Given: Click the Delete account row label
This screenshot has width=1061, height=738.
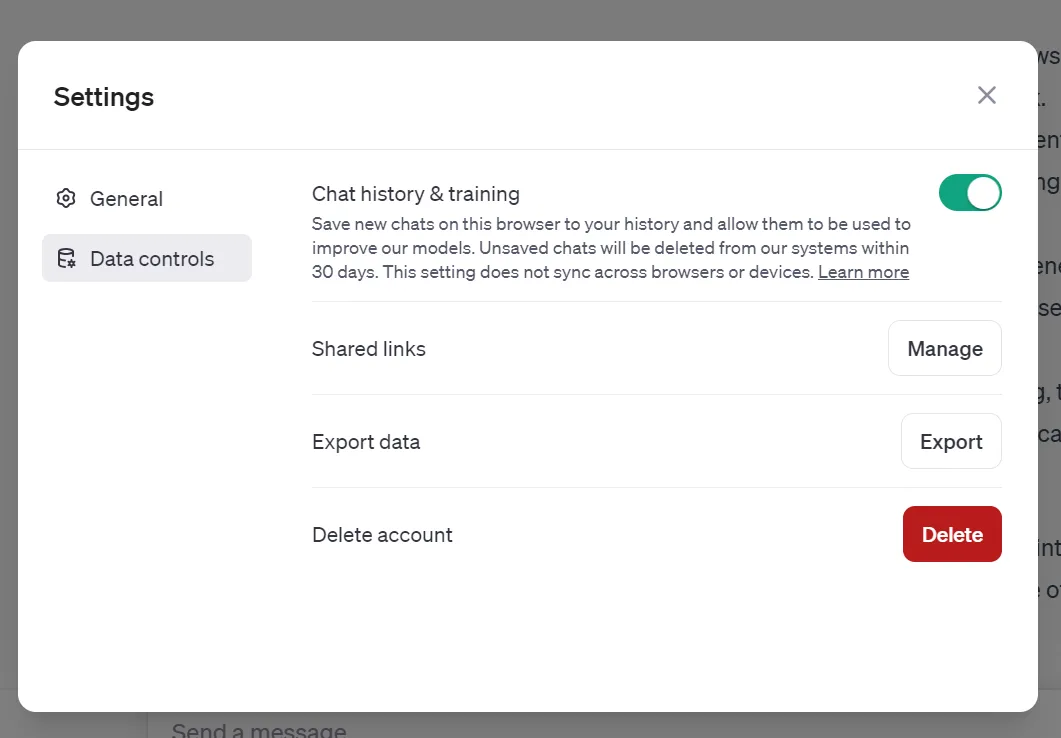Looking at the screenshot, I should 382,535.
